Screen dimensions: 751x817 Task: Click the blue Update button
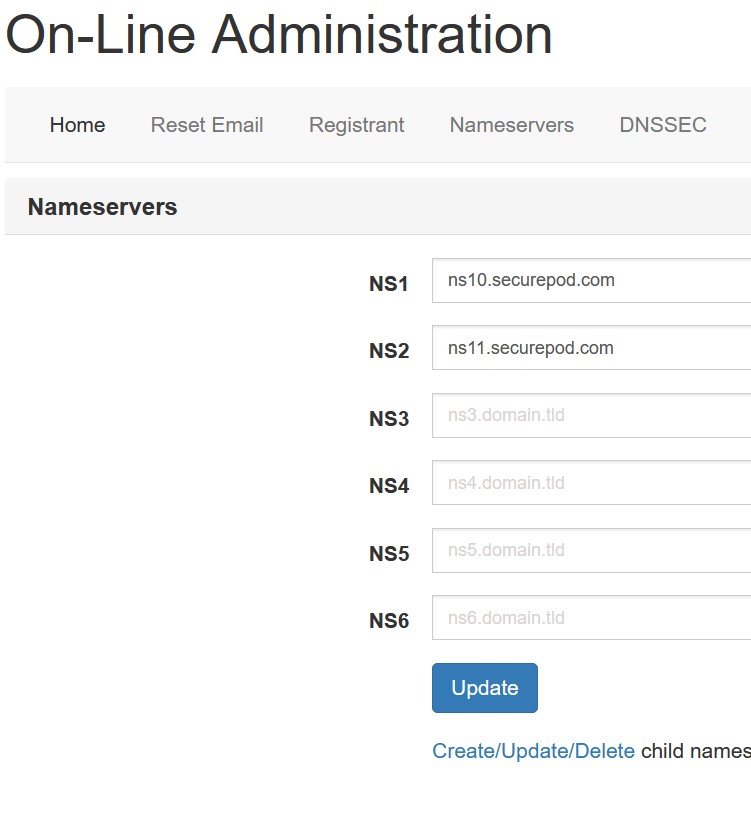point(485,688)
